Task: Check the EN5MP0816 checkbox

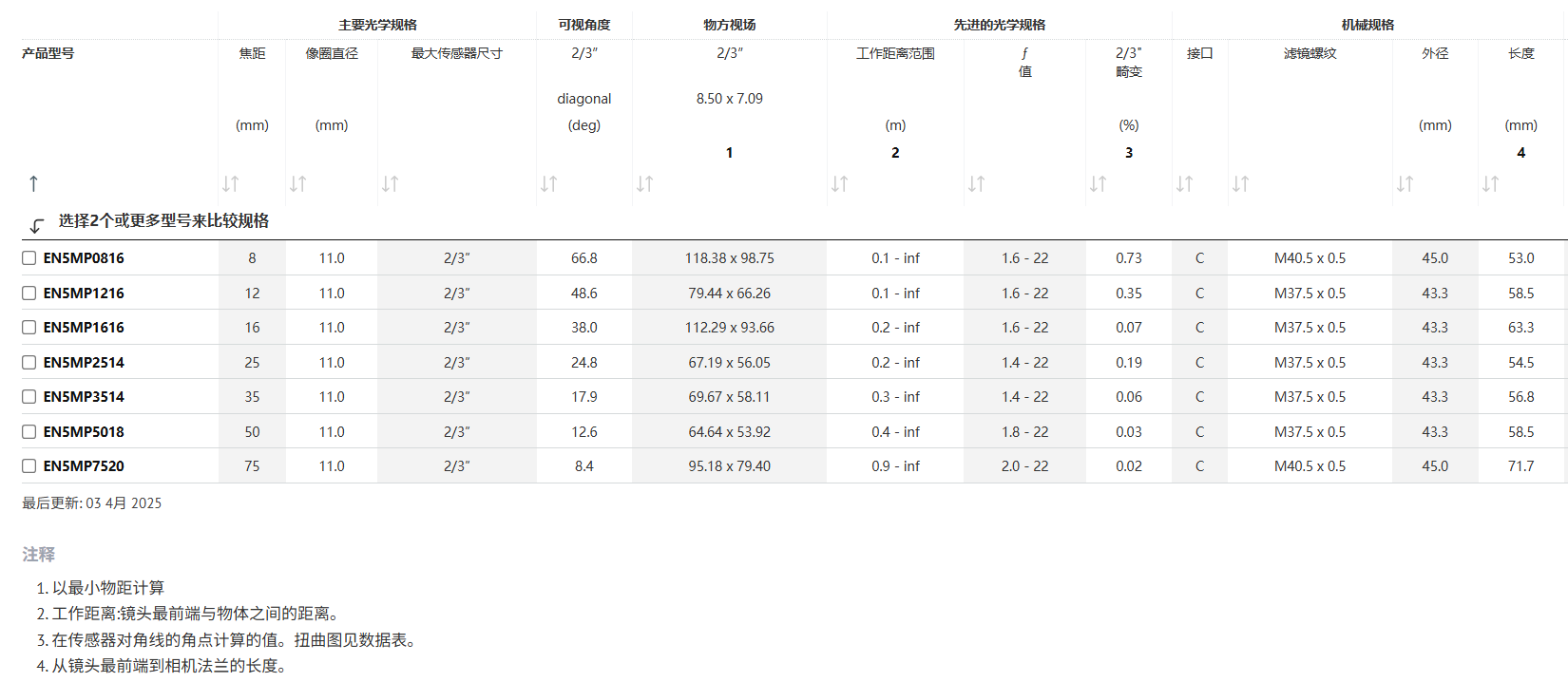Action: [29, 257]
